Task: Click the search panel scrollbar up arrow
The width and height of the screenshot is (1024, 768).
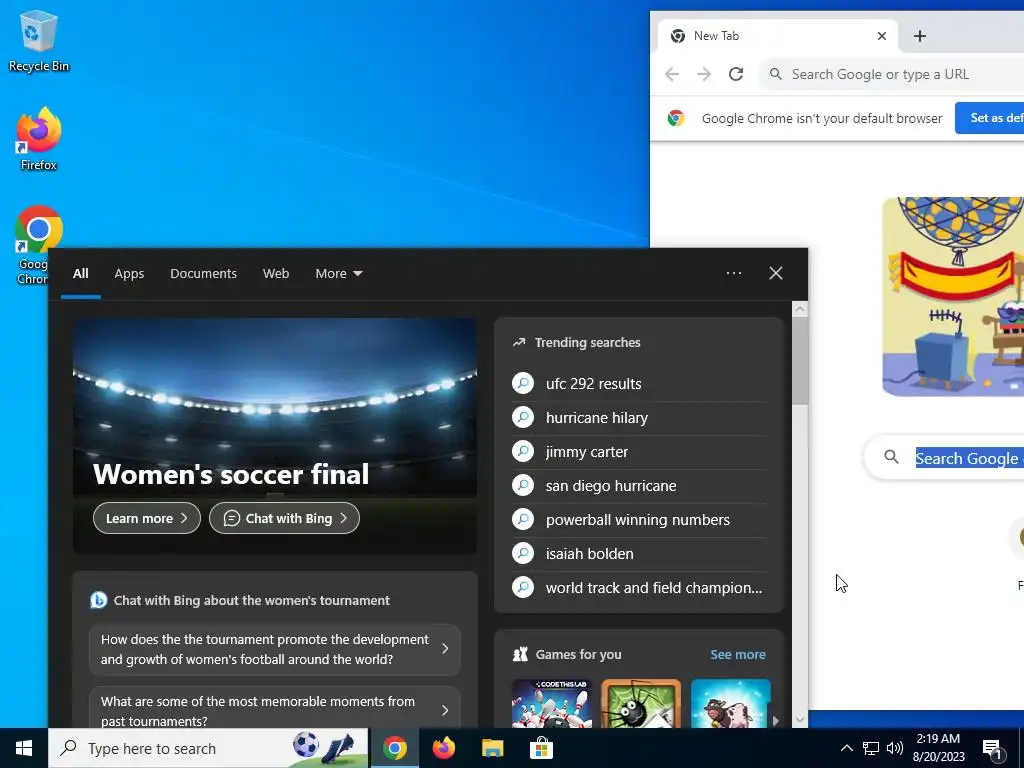Action: [800, 309]
